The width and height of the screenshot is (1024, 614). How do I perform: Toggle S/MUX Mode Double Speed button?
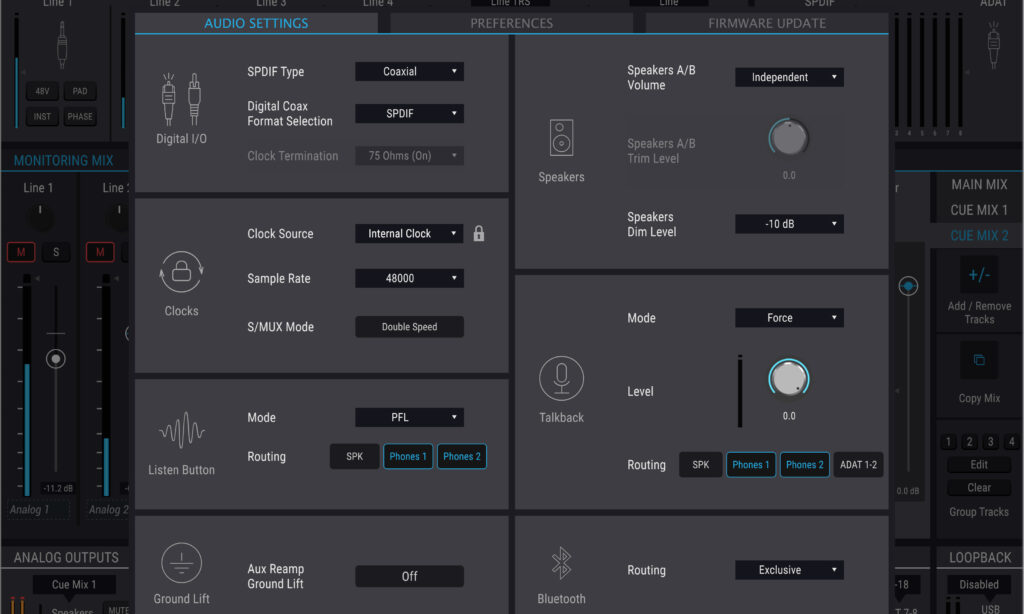tap(409, 327)
